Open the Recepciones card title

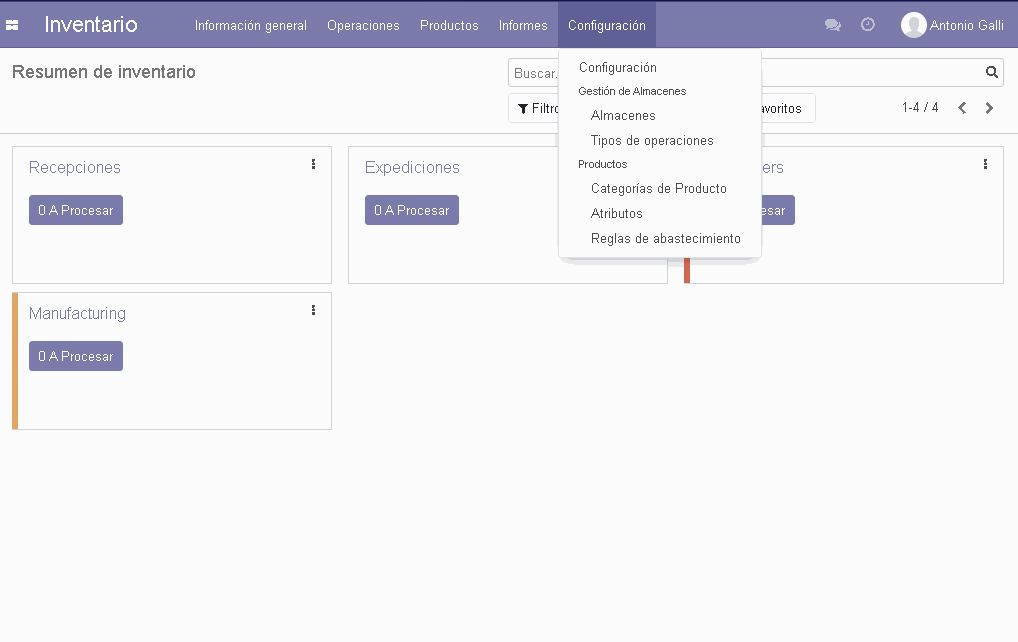(75, 167)
